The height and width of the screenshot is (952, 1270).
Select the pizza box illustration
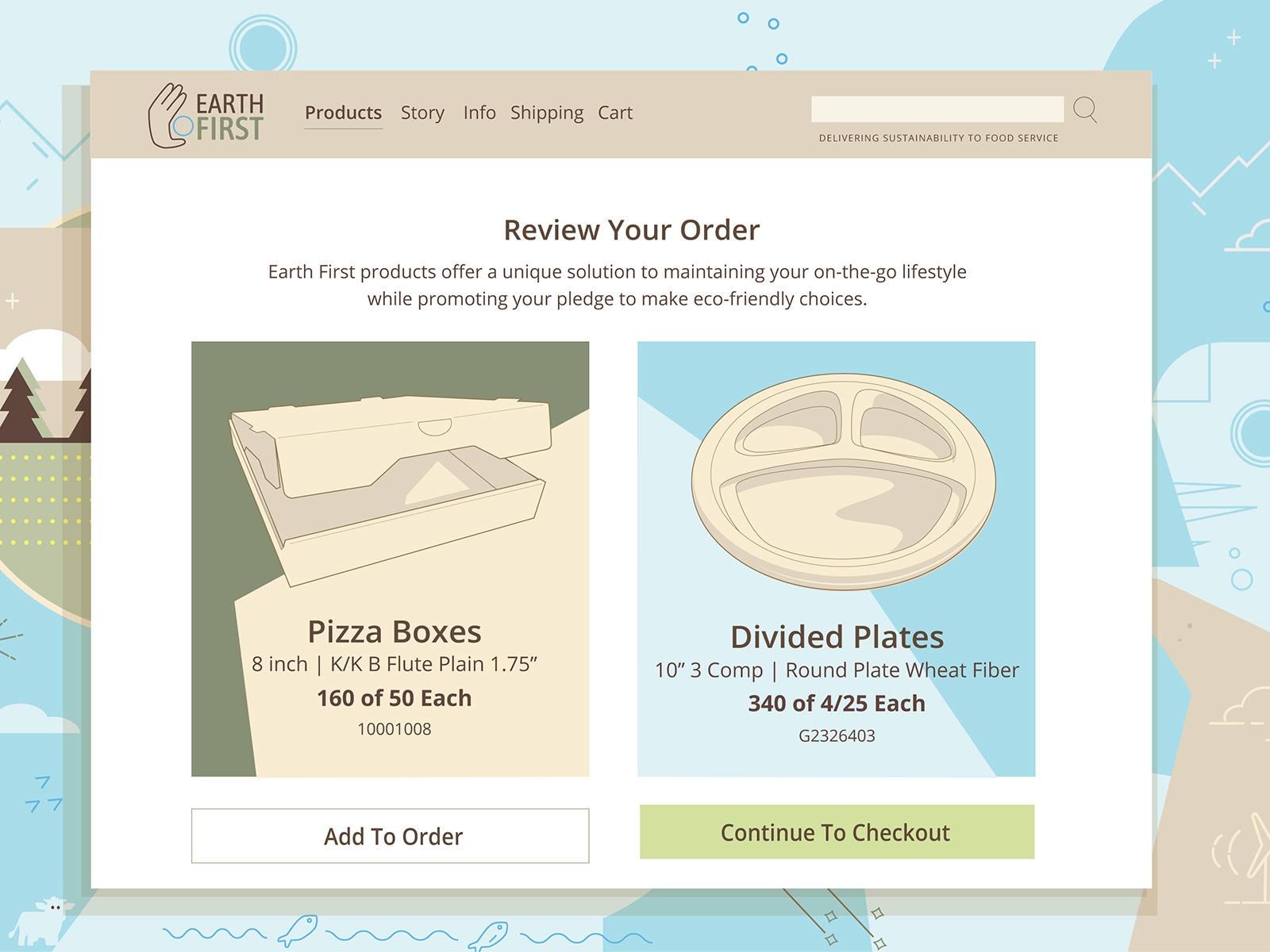[389, 489]
